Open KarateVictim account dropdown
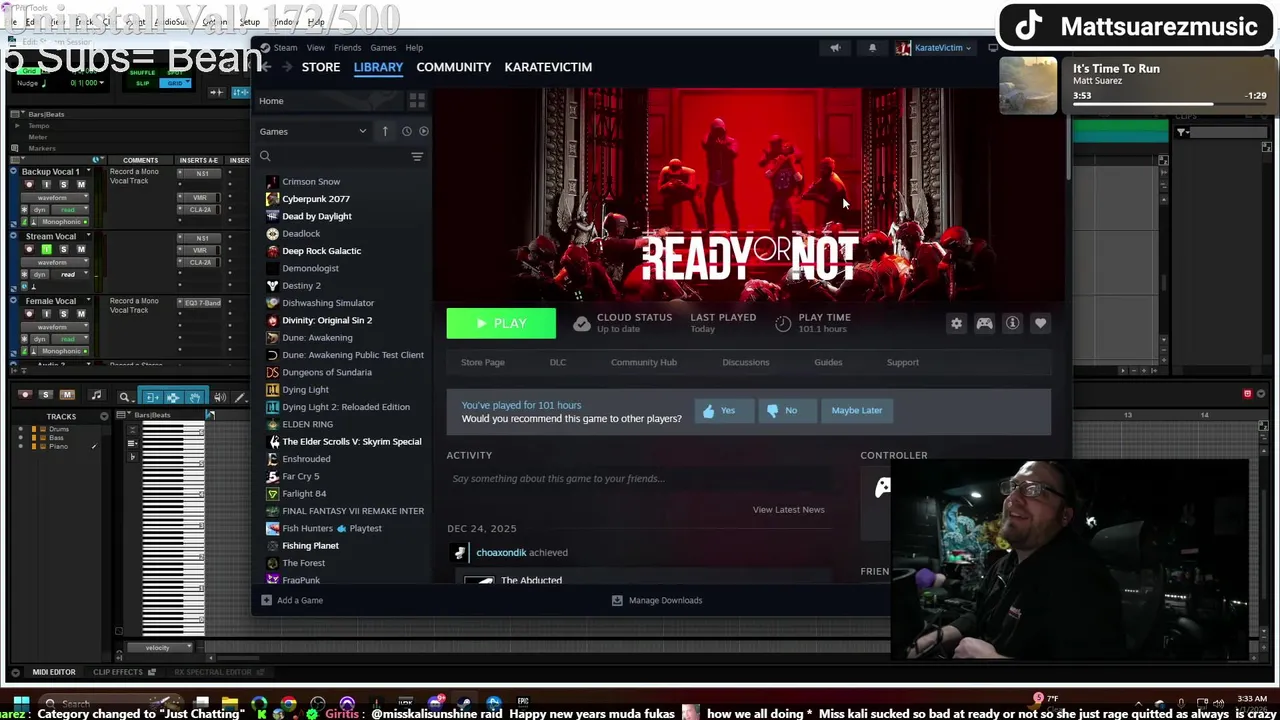Viewport: 1280px width, 720px height. (935, 47)
